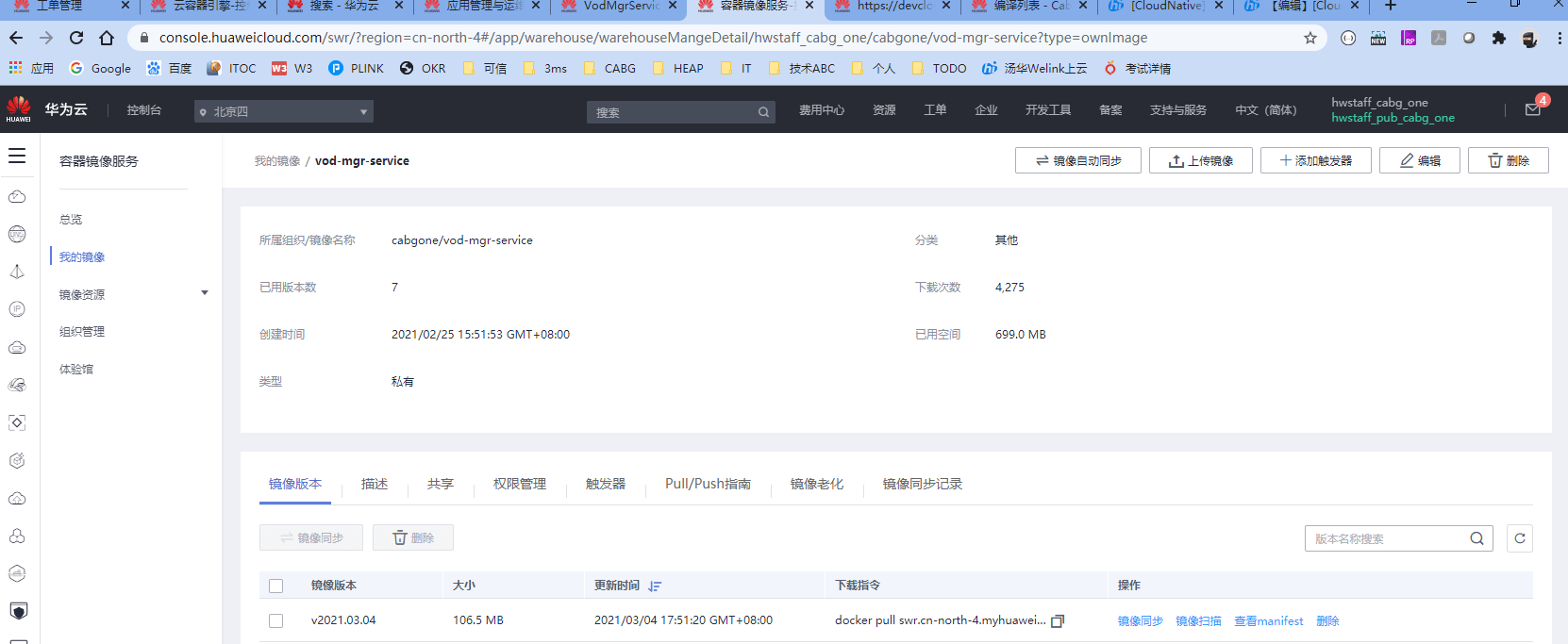1568x644 pixels.
Task: Open 总览 in sidebar
Action: point(71,220)
